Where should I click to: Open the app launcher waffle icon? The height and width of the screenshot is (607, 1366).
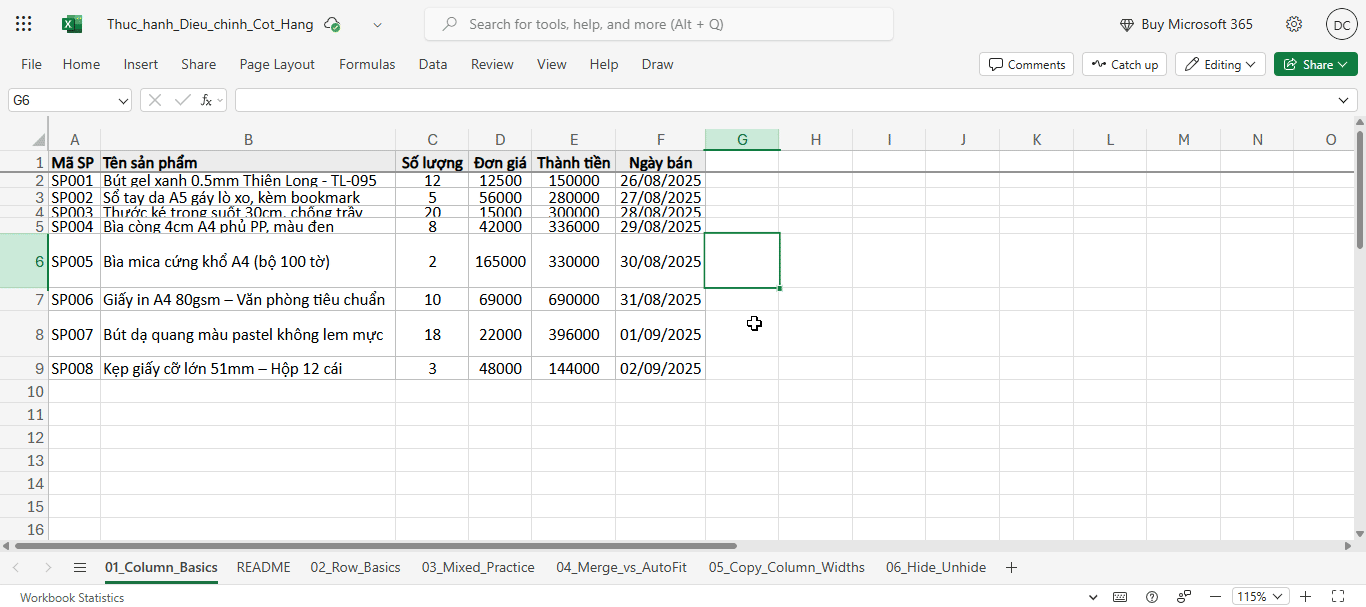tap(24, 24)
